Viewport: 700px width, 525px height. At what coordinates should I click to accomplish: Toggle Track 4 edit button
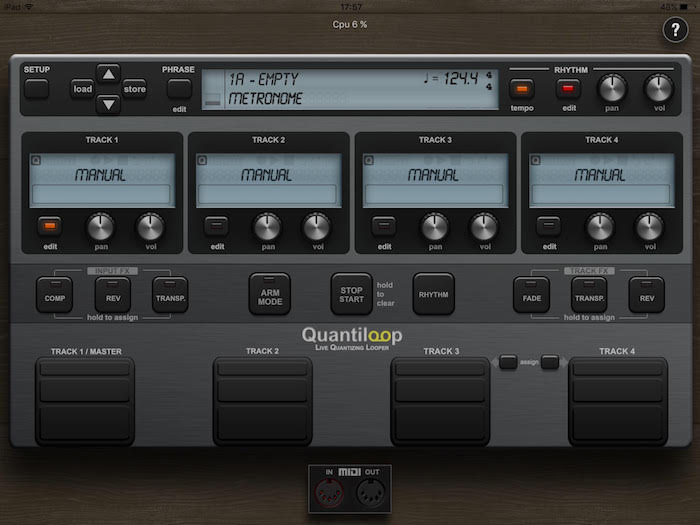[549, 226]
